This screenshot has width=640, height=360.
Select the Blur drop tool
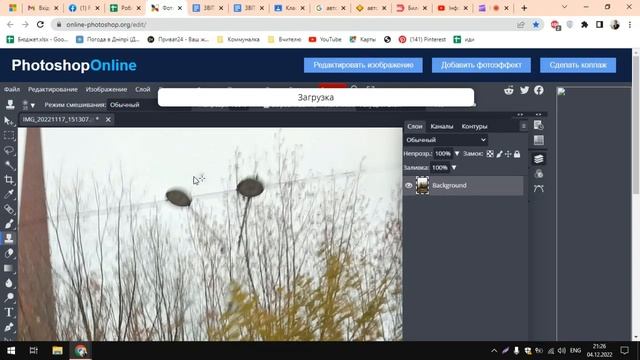(9, 283)
